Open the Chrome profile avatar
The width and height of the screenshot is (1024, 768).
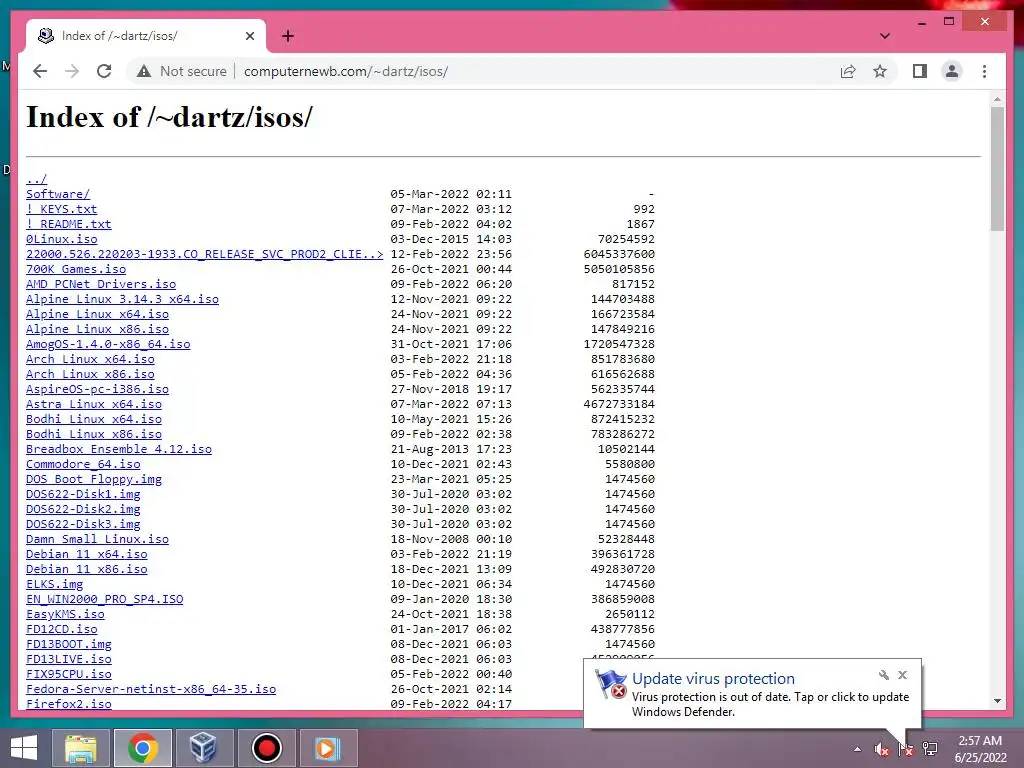point(952,71)
